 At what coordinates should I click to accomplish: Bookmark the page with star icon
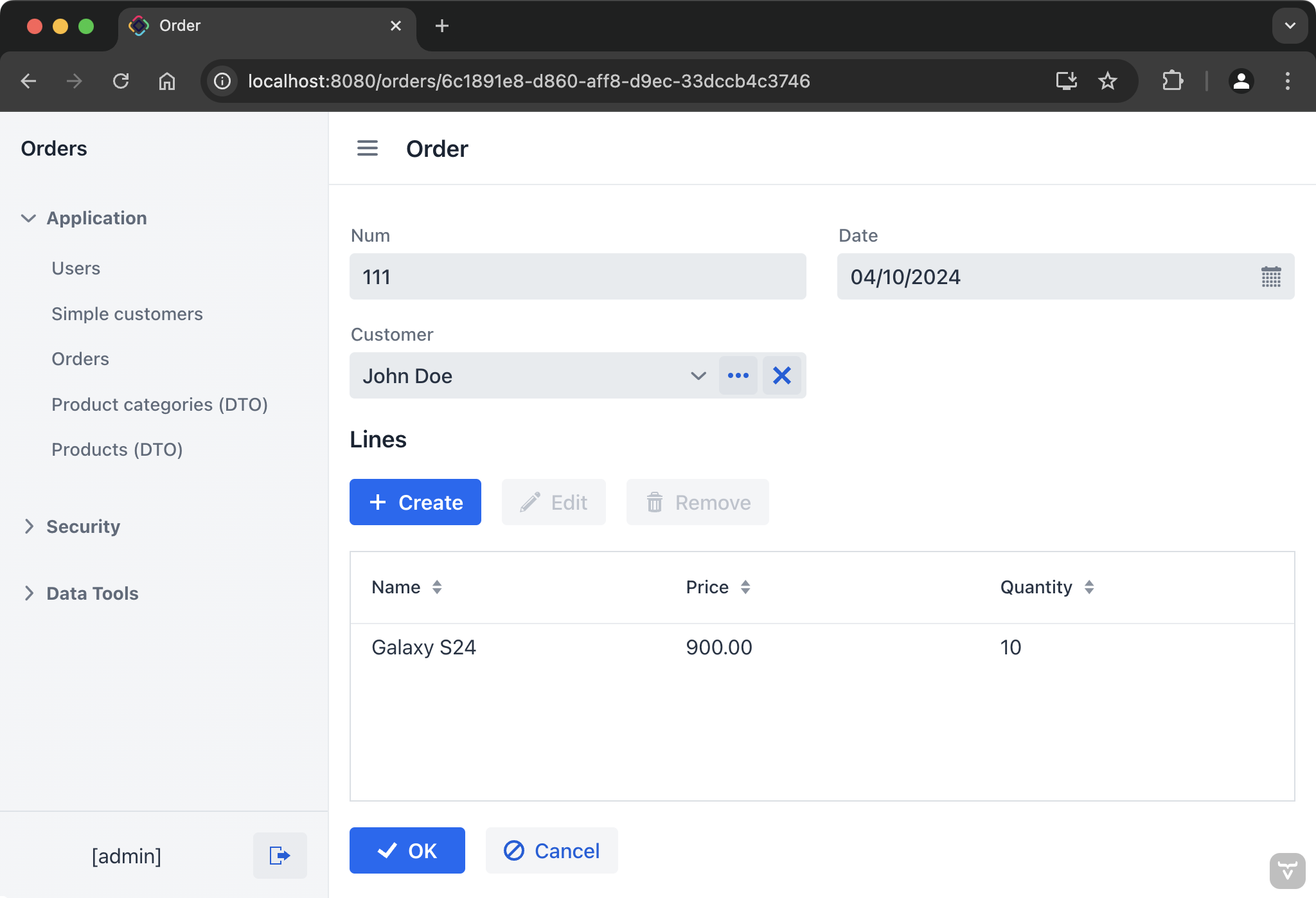[1107, 81]
